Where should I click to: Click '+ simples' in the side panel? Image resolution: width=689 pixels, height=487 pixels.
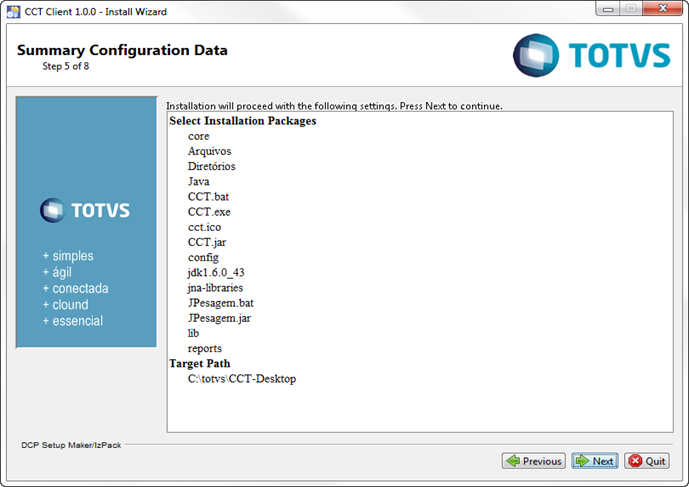pos(68,256)
